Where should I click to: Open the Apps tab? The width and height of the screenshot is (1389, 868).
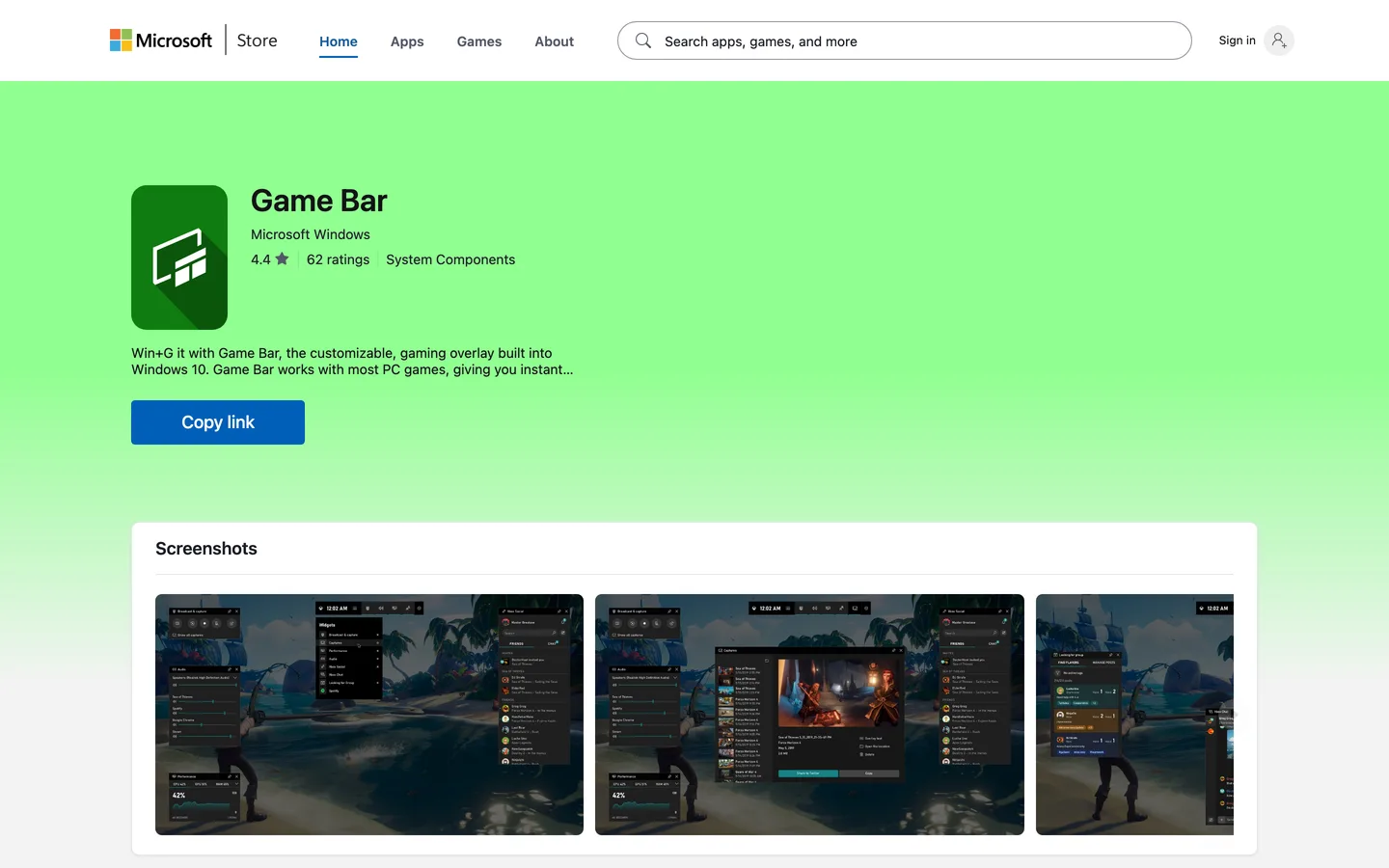click(407, 41)
